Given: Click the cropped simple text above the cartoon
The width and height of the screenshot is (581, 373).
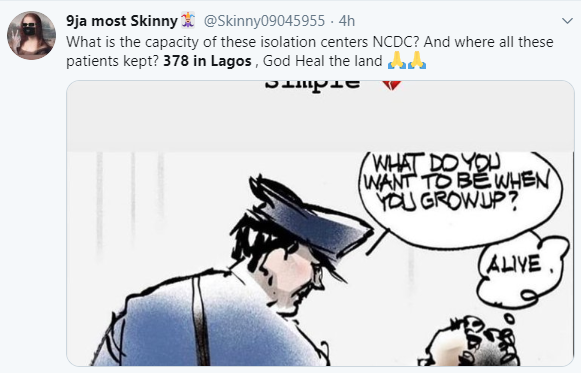Looking at the screenshot, I should (312, 85).
